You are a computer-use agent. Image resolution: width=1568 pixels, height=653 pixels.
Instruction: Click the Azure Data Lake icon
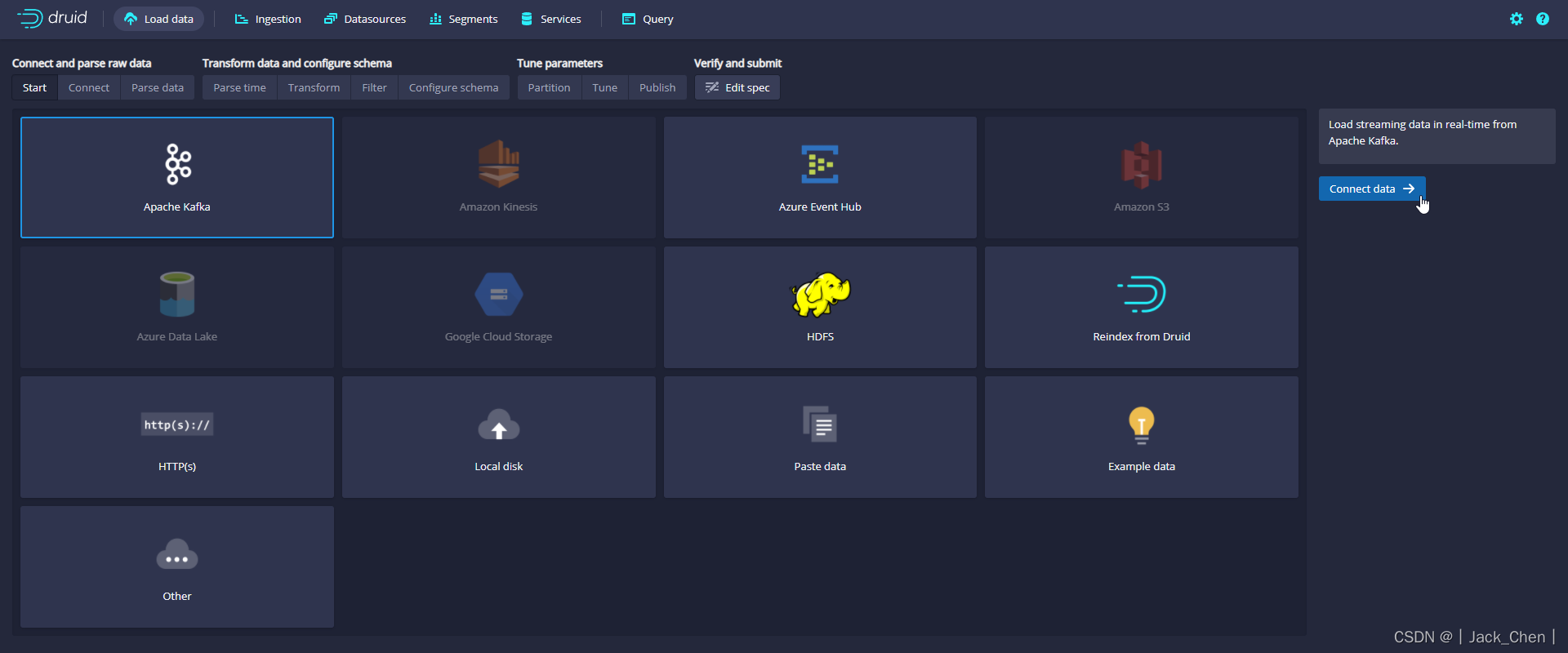177,294
